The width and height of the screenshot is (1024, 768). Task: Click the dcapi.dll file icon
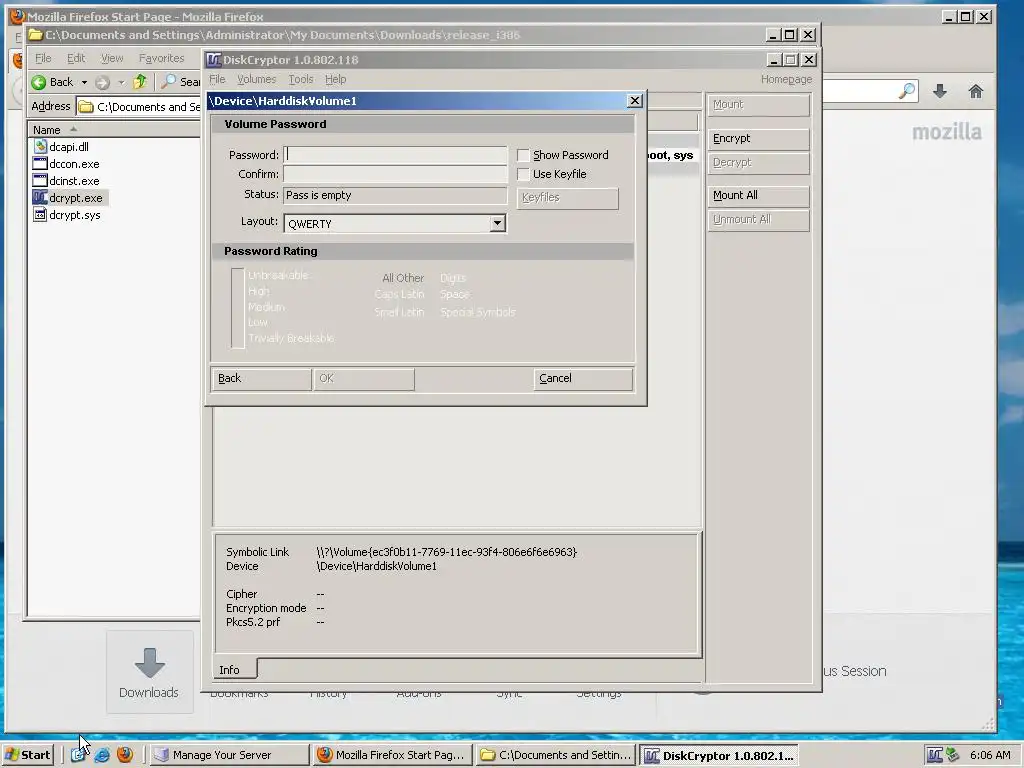[x=40, y=146]
